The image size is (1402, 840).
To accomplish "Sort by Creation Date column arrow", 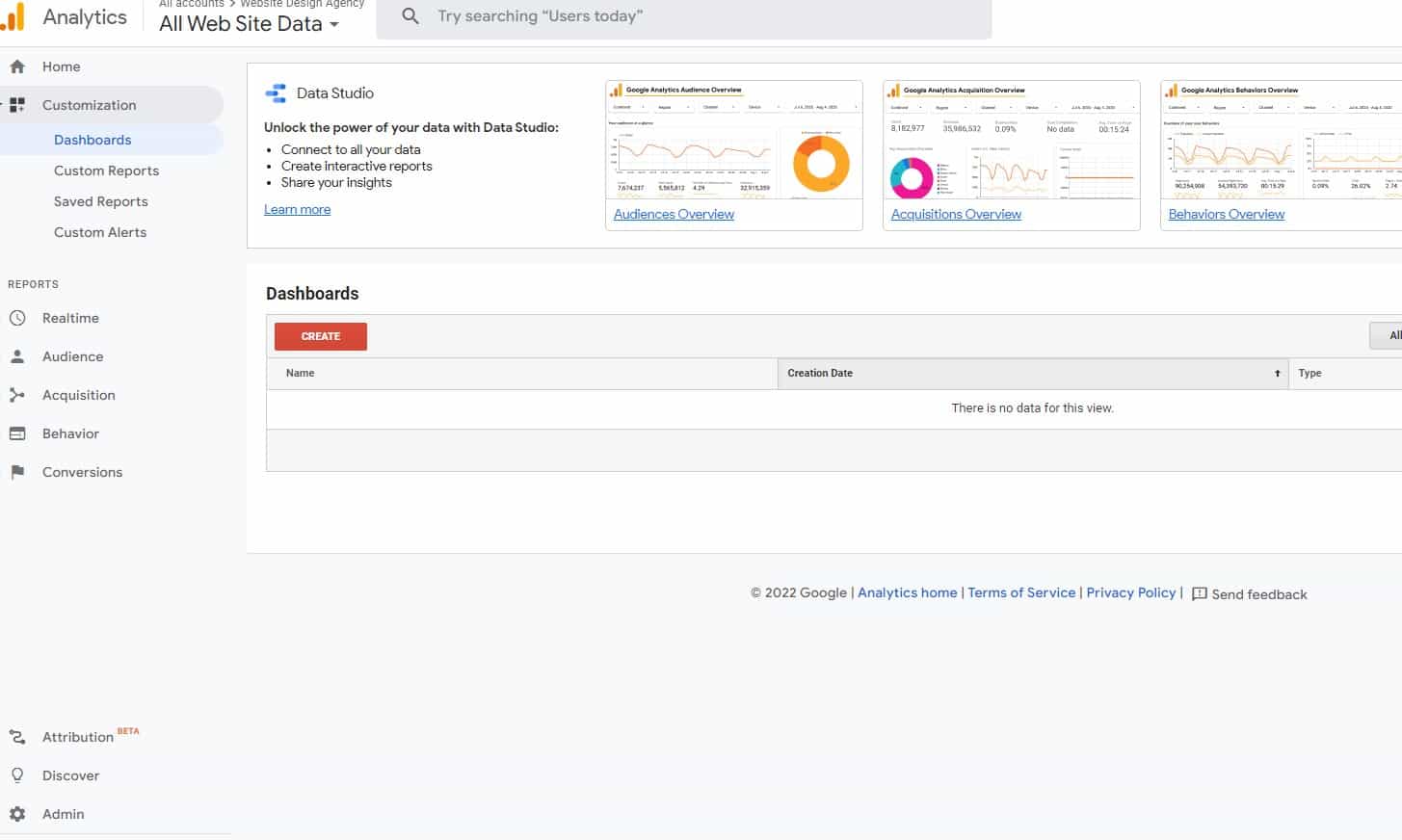I will point(1278,374).
